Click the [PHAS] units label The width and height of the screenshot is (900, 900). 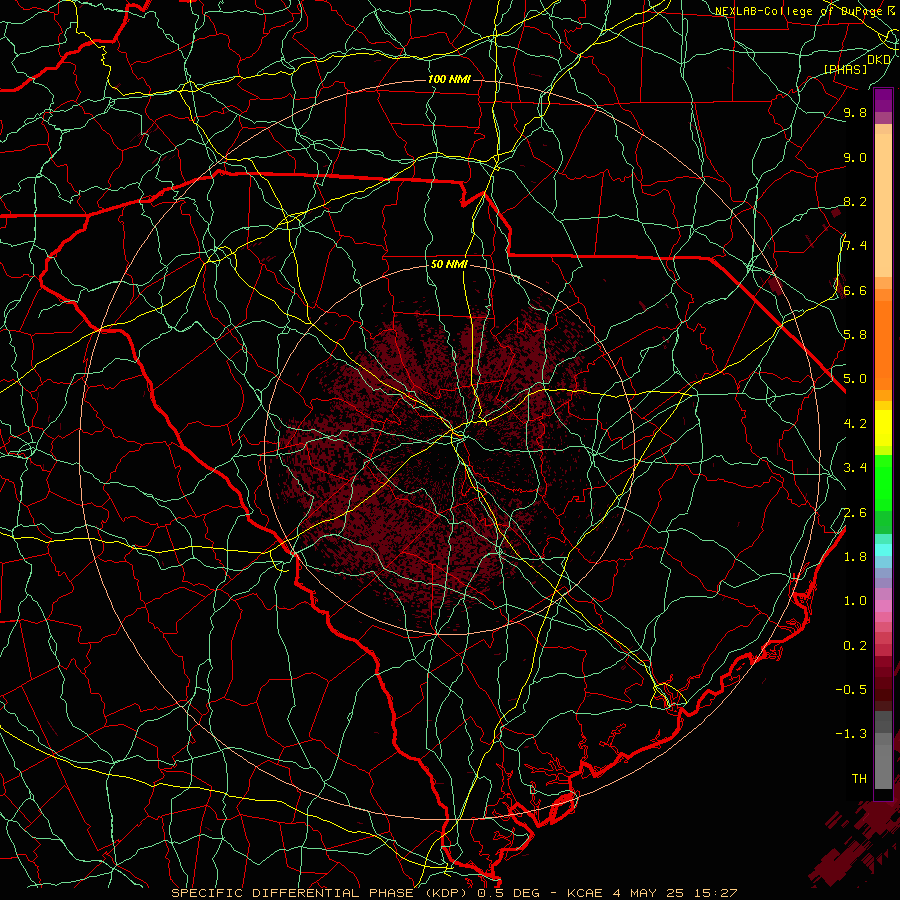point(845,70)
